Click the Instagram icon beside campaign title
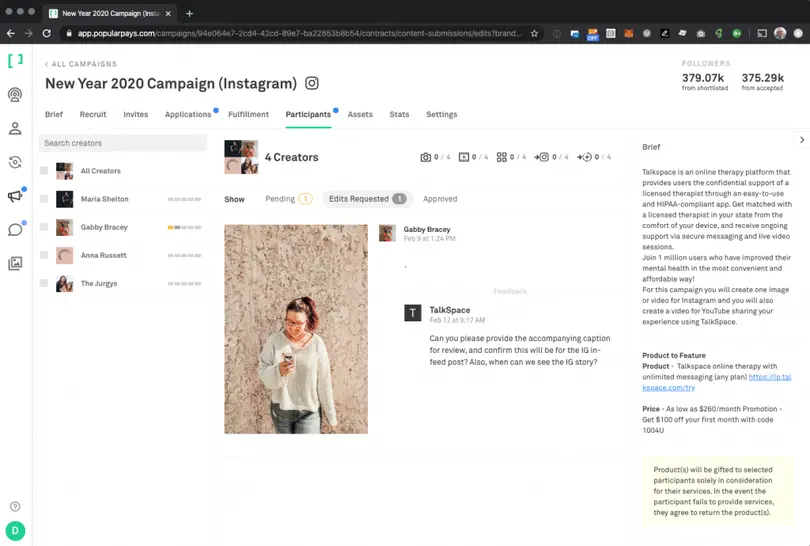Image resolution: width=810 pixels, height=546 pixels. tap(312, 84)
